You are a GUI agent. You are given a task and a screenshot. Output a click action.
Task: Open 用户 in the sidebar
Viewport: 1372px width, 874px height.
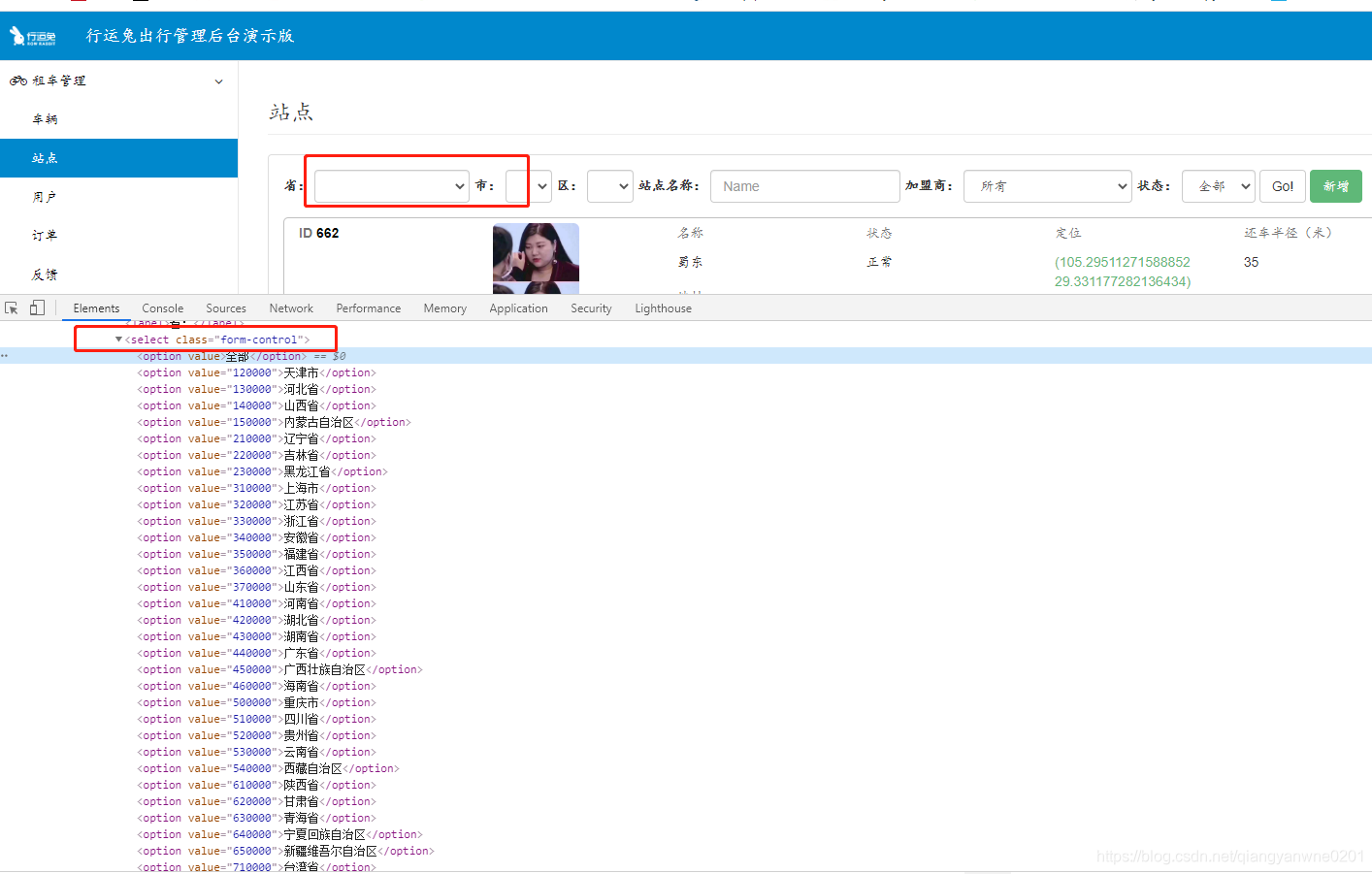click(118, 197)
